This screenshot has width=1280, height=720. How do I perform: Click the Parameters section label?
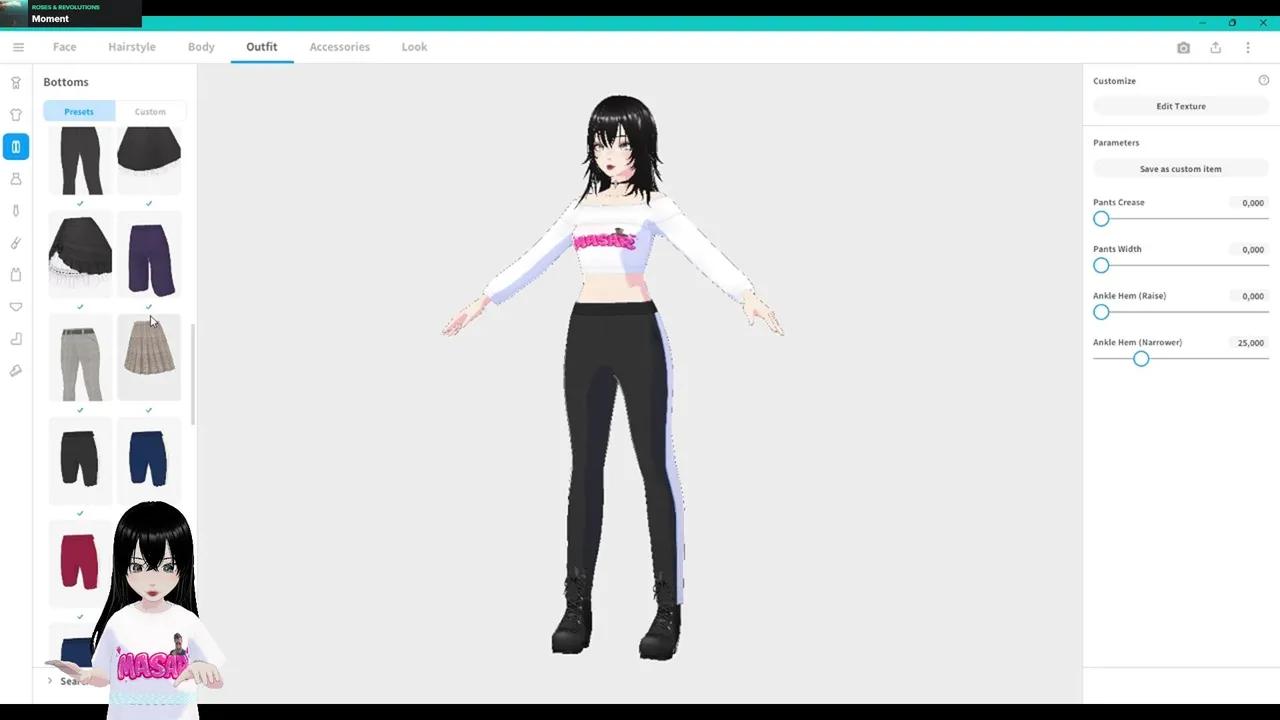[1116, 143]
